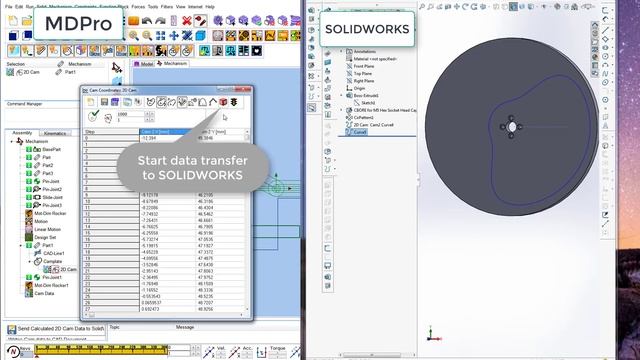Click the first purple gear icon in MDPro toolbar
This screenshot has height=360, width=640.
tap(218, 21)
